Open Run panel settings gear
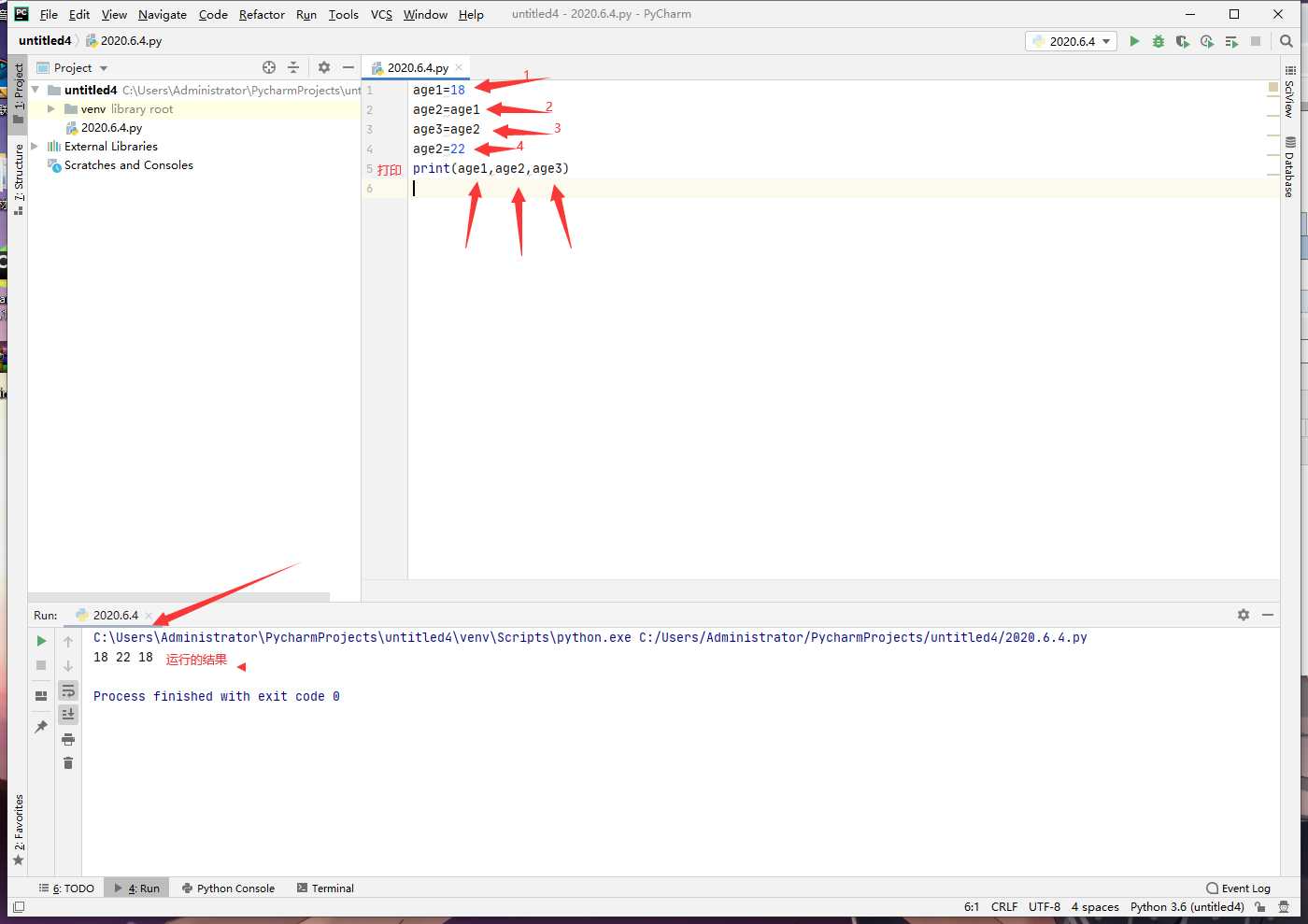 tap(1244, 615)
